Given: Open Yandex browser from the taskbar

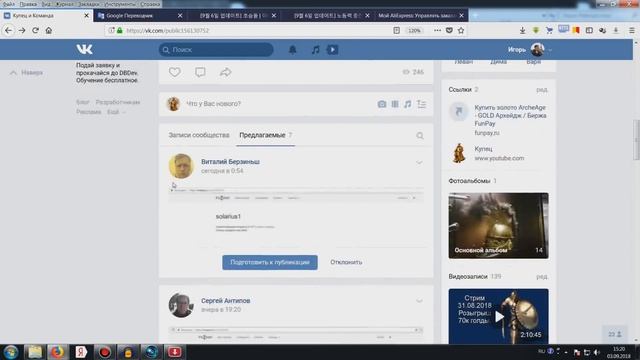Looking at the screenshot, I should [x=81, y=352].
